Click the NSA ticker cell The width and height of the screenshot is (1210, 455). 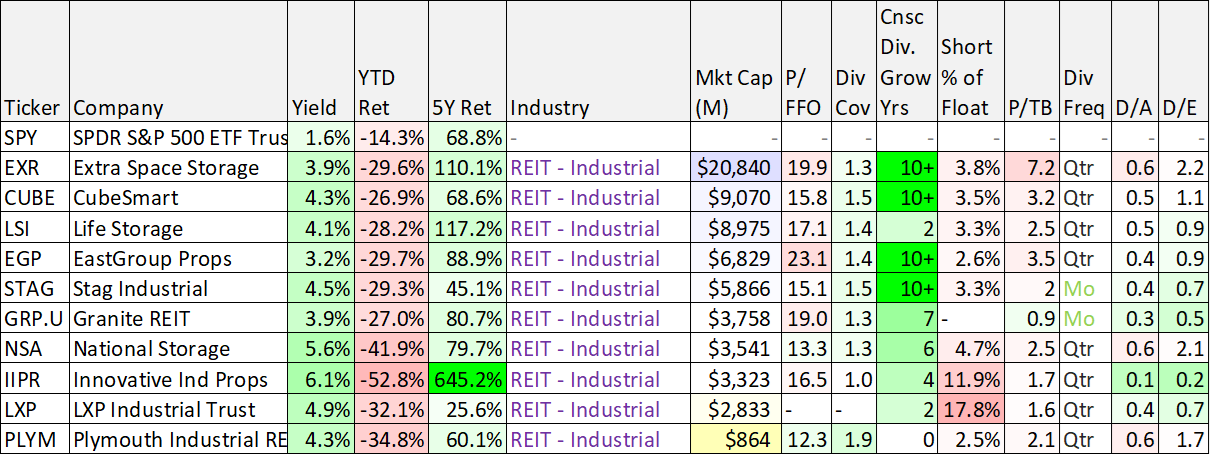[35, 348]
